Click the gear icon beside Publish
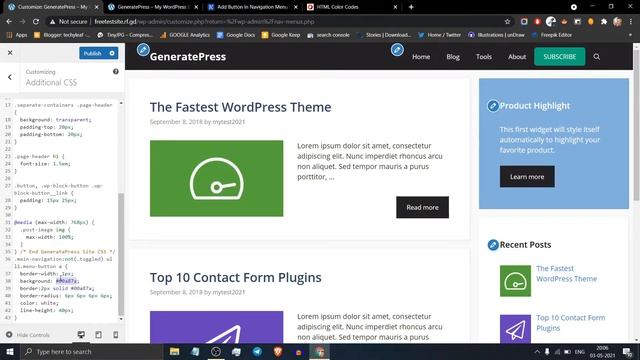This screenshot has width=640, height=360. pyautogui.click(x=112, y=53)
